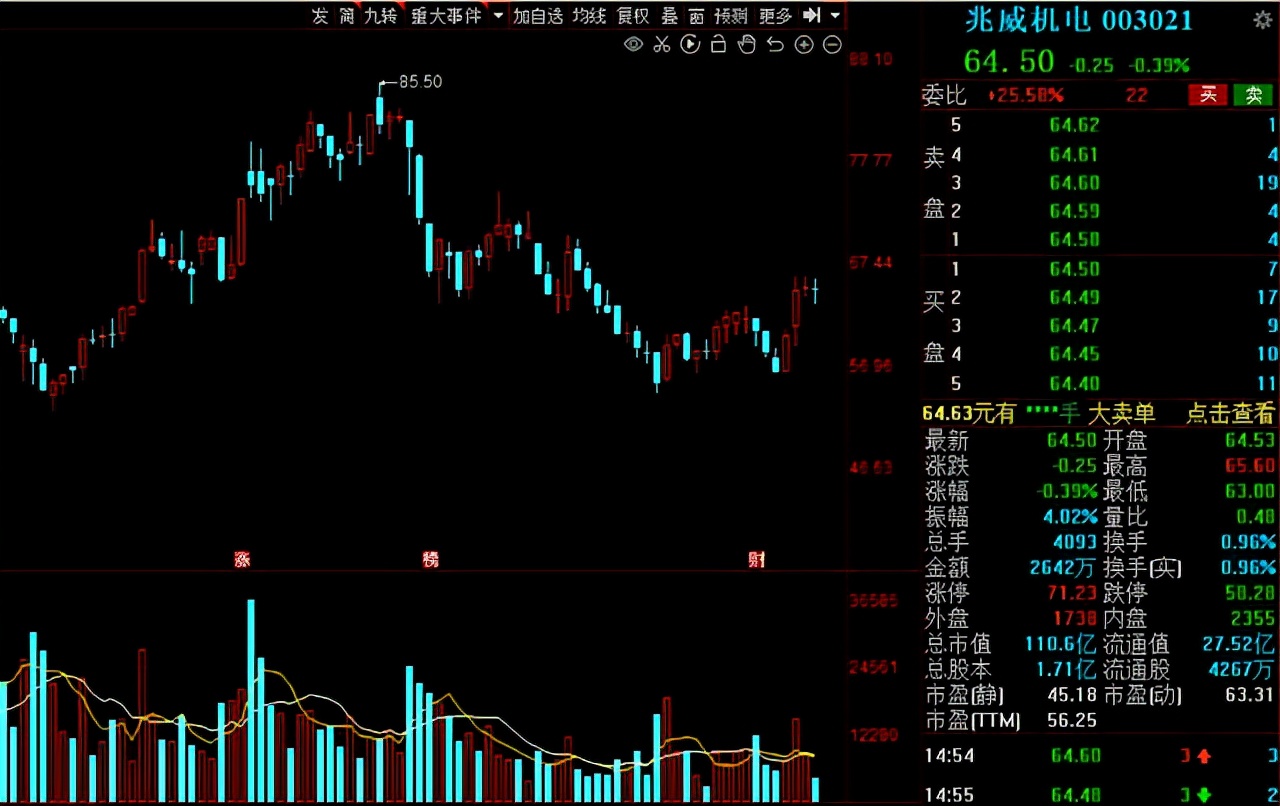
Task: Select sell level 5 price 64.62
Action: coord(1074,125)
